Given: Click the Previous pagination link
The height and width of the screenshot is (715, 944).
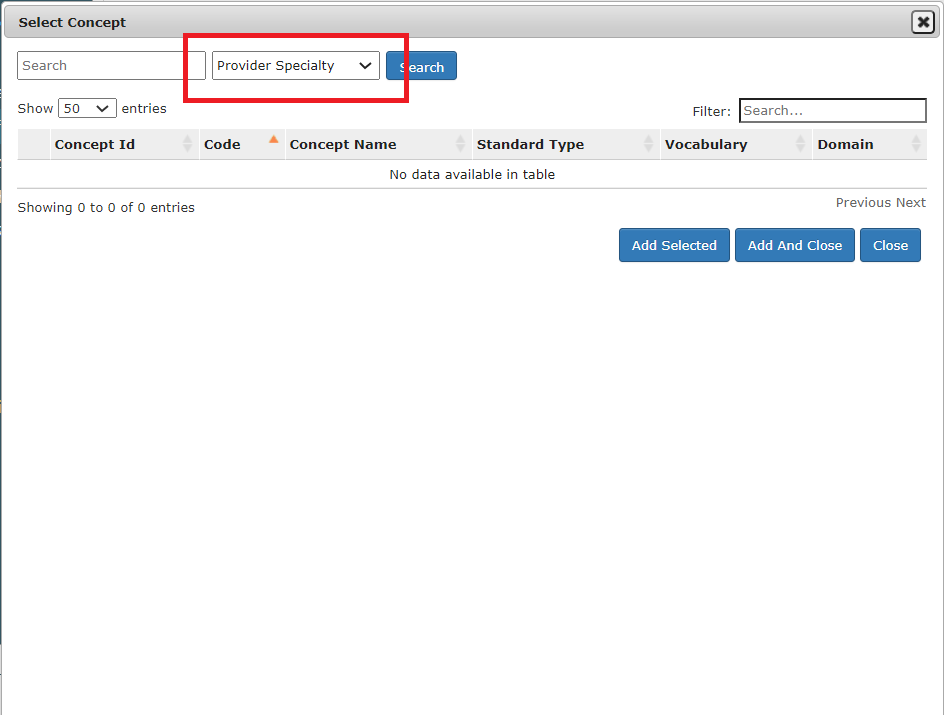Looking at the screenshot, I should coord(863,202).
